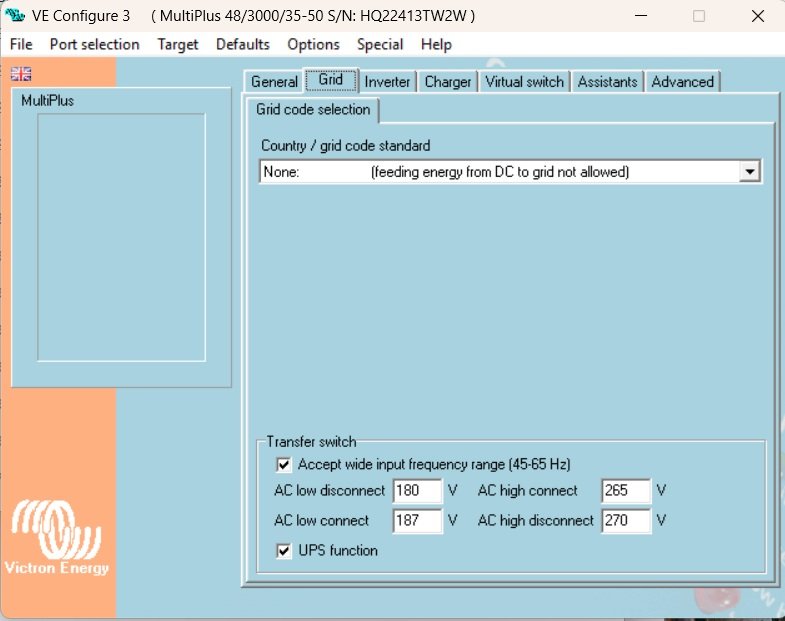The image size is (785, 621).
Task: Open the Special menu
Action: pyautogui.click(x=380, y=45)
